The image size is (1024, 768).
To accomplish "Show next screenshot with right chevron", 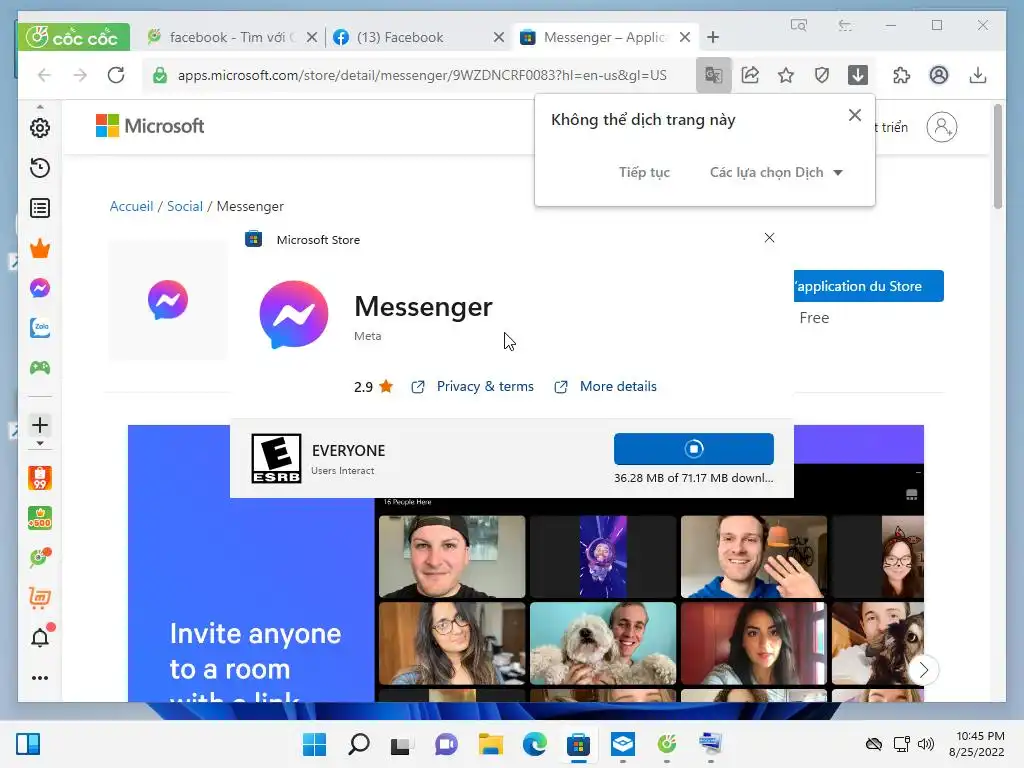I will [x=923, y=669].
